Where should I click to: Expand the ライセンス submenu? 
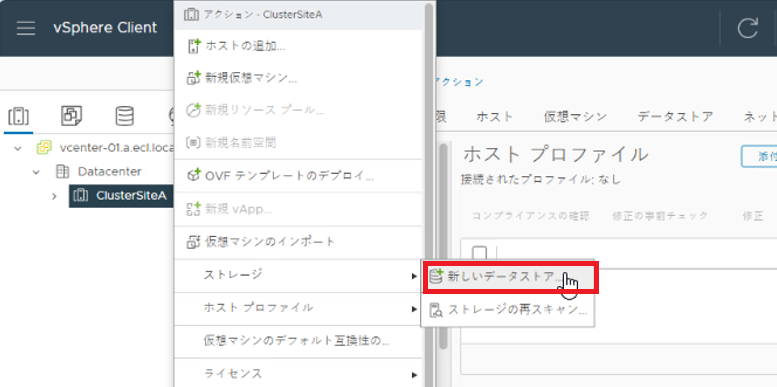point(298,374)
